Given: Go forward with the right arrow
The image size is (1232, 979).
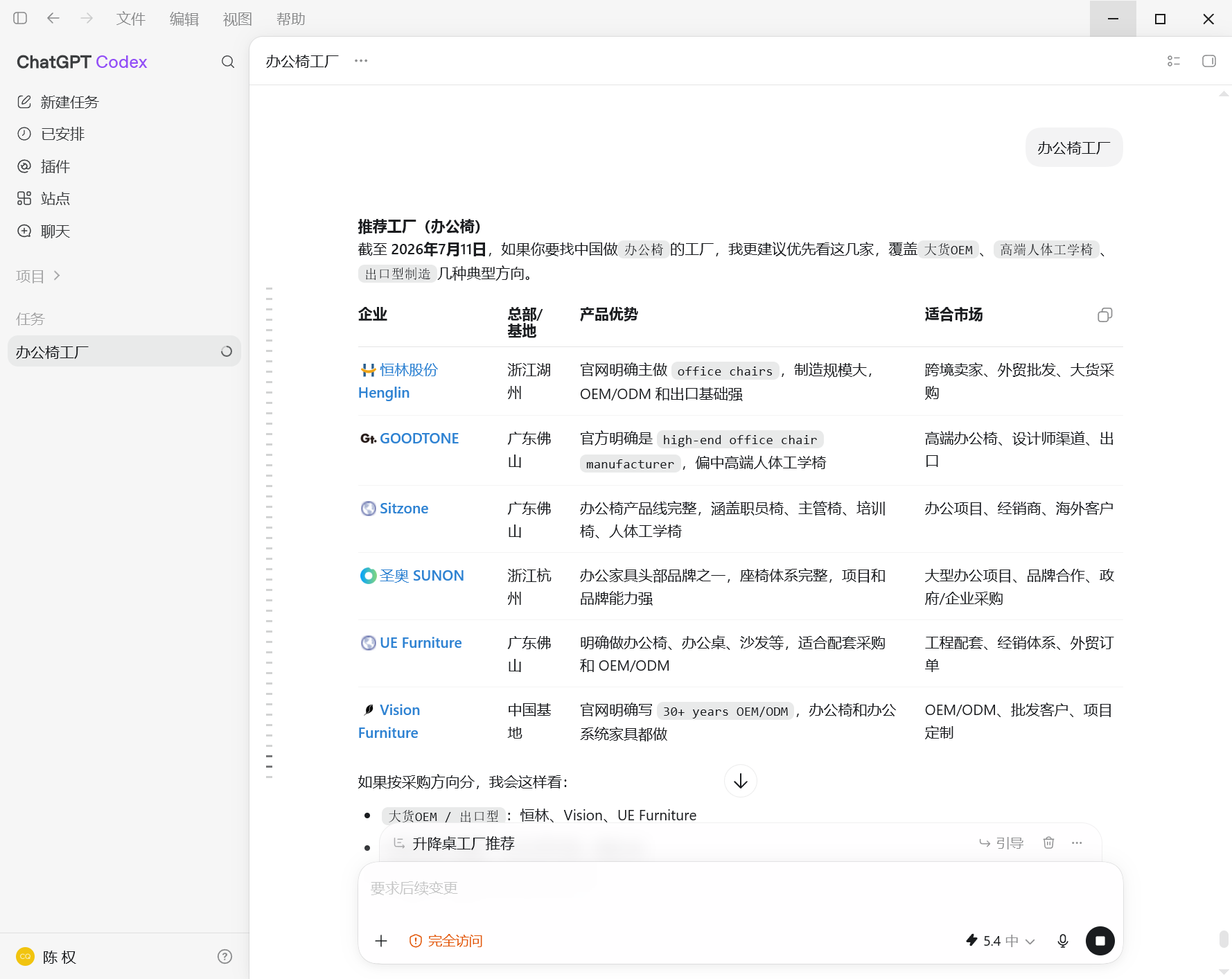Looking at the screenshot, I should pyautogui.click(x=87, y=19).
